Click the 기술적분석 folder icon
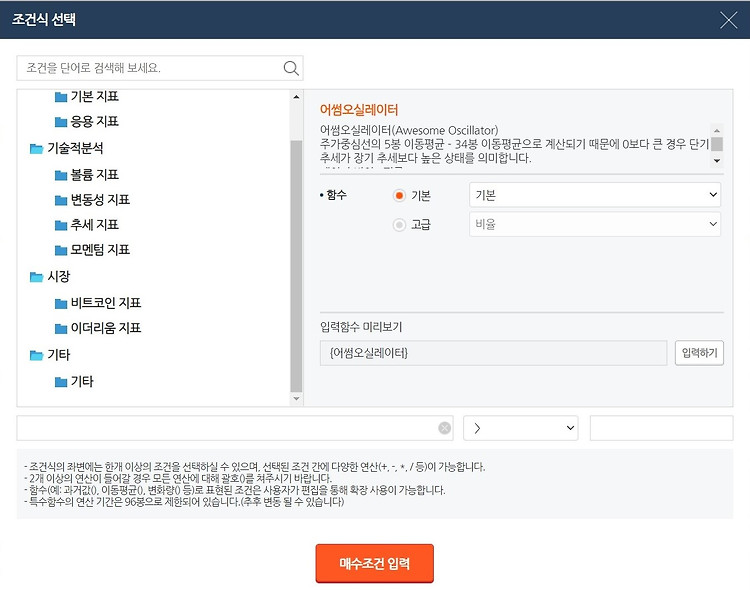The image size is (750, 590). pos(36,148)
